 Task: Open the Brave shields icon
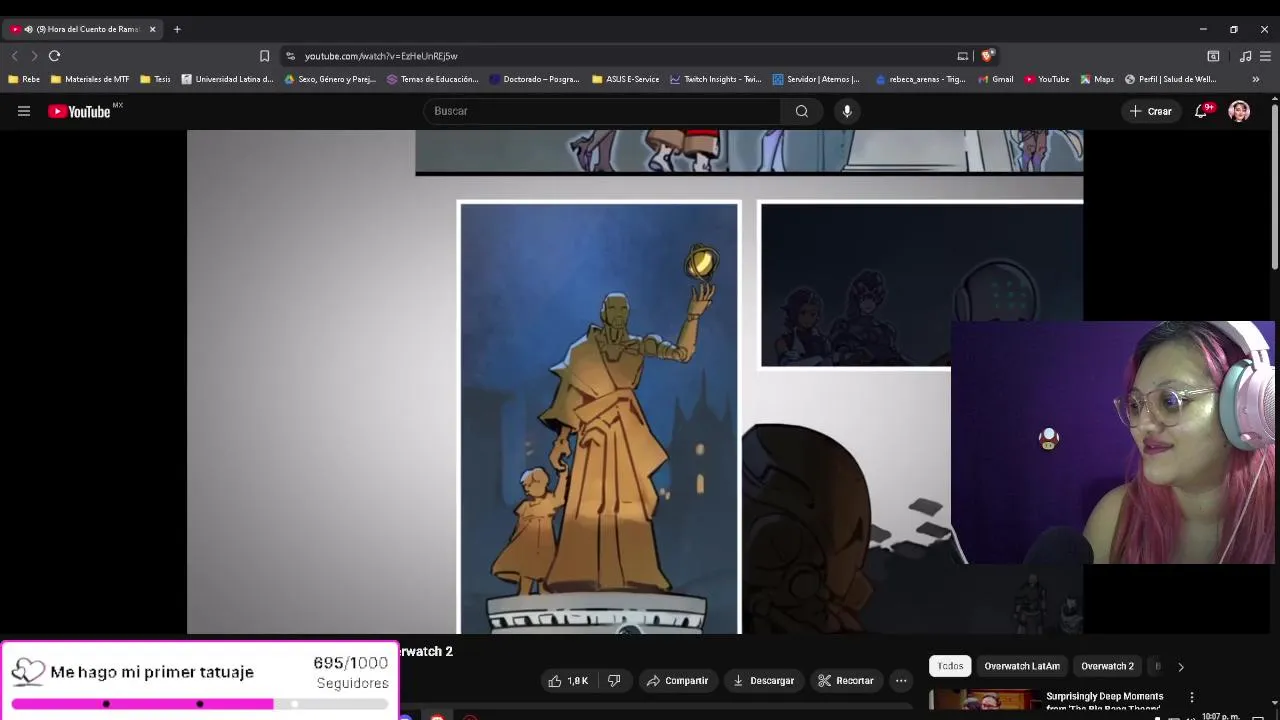(987, 56)
